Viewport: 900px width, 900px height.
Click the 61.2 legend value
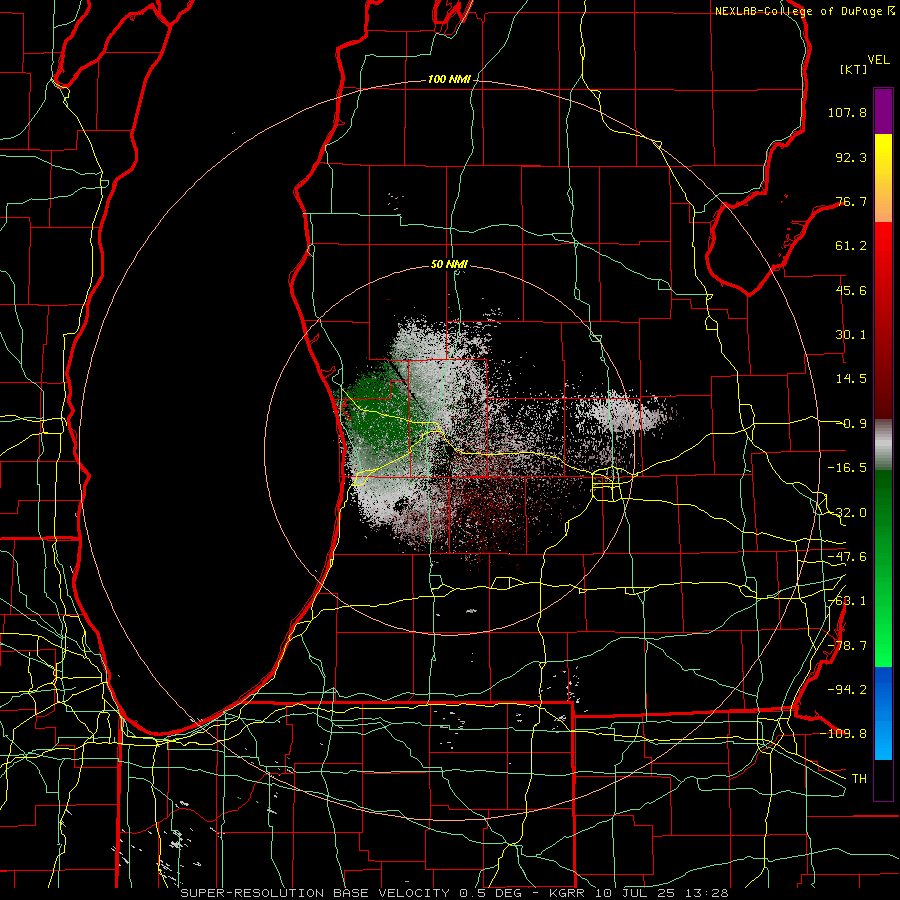(x=851, y=246)
